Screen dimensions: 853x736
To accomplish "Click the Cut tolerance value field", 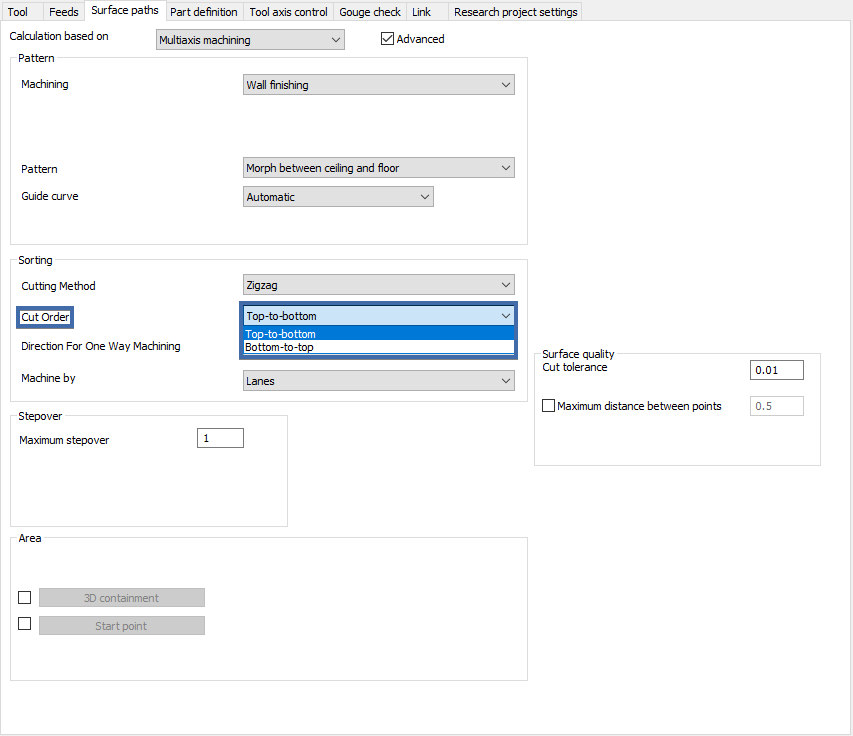I will coord(776,370).
